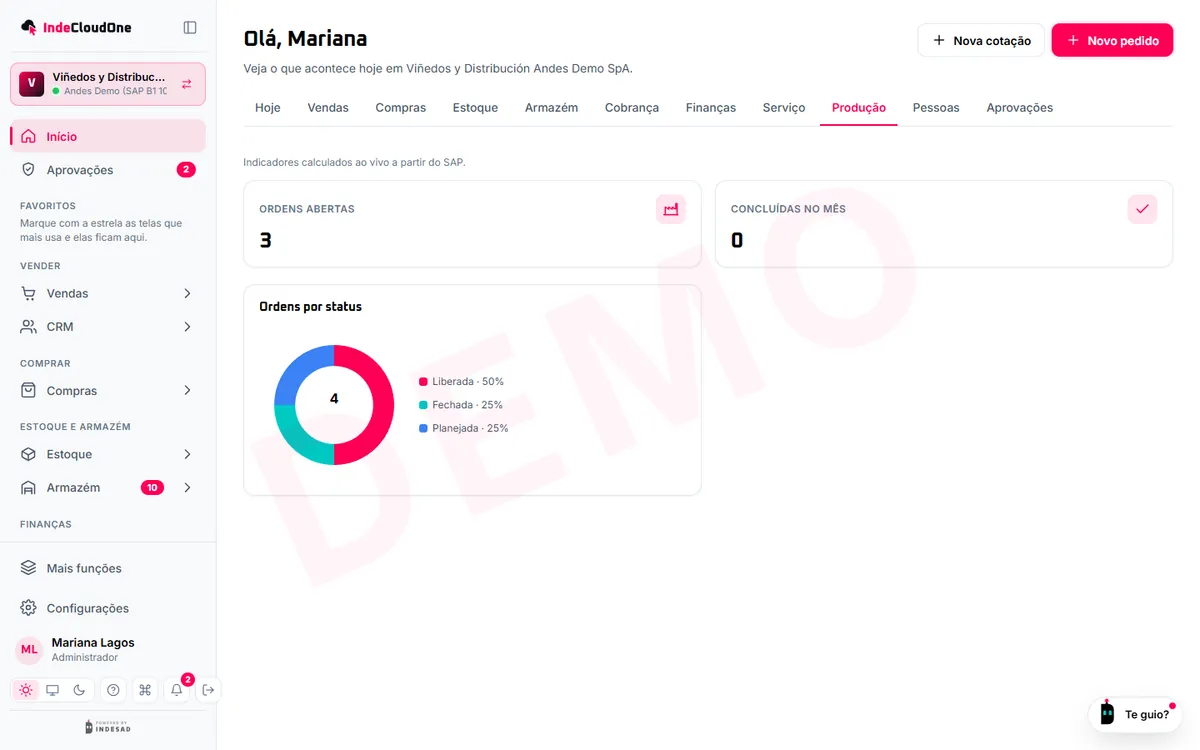1200x750 pixels.
Task: Click the Configurações gear icon
Action: pyautogui.click(x=28, y=608)
